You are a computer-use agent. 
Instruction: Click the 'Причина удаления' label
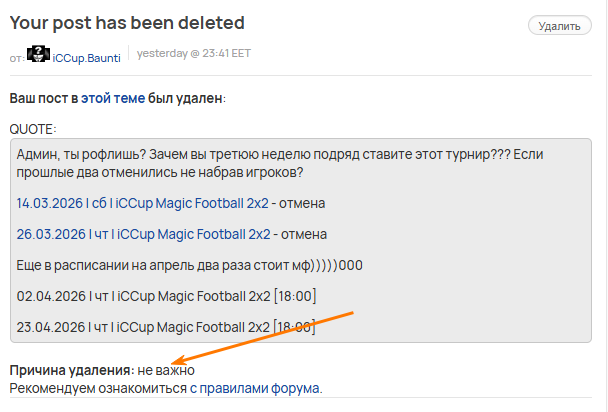71,370
